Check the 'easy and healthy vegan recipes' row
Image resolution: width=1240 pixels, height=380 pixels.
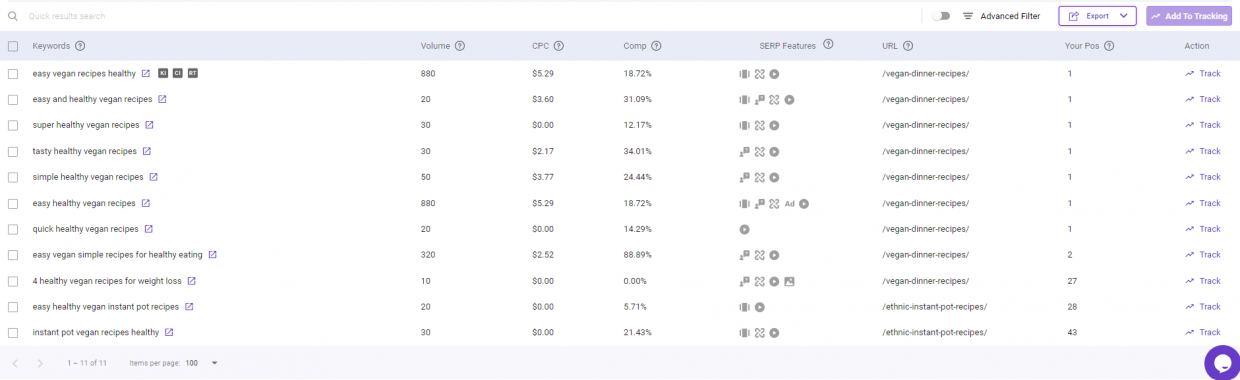click(x=13, y=99)
